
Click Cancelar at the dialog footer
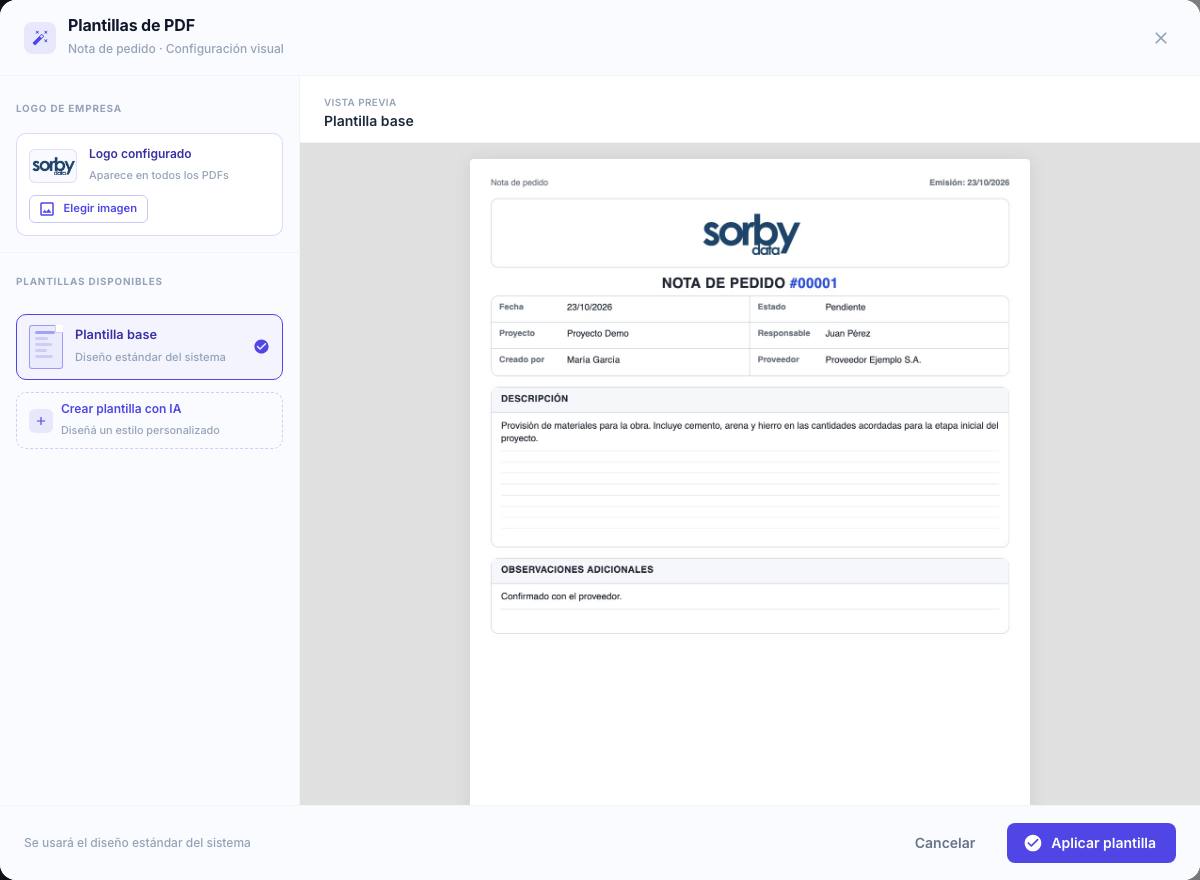click(x=945, y=843)
